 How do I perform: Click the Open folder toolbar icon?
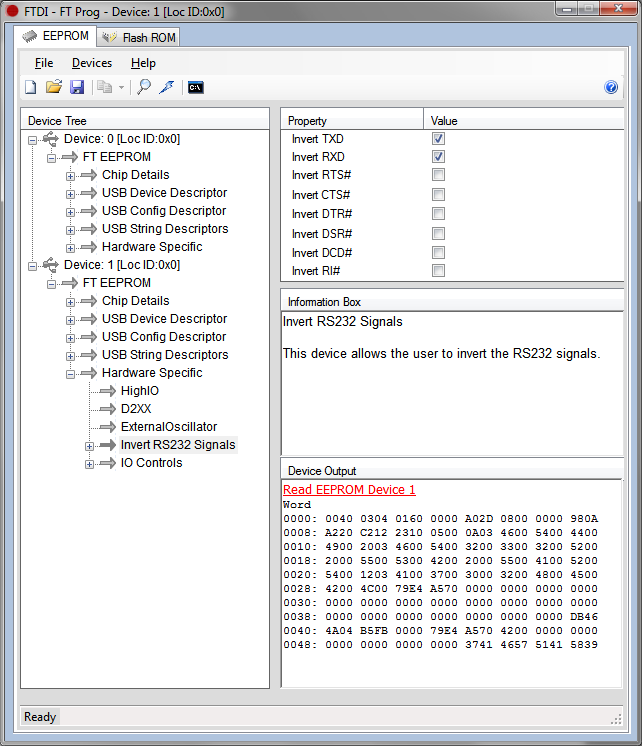point(54,87)
